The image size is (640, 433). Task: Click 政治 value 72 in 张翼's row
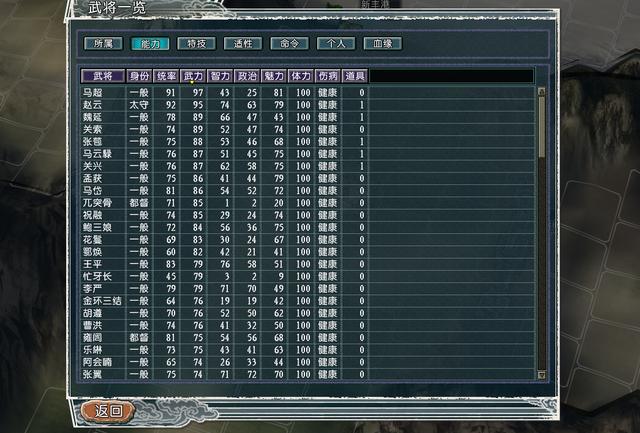coord(252,374)
